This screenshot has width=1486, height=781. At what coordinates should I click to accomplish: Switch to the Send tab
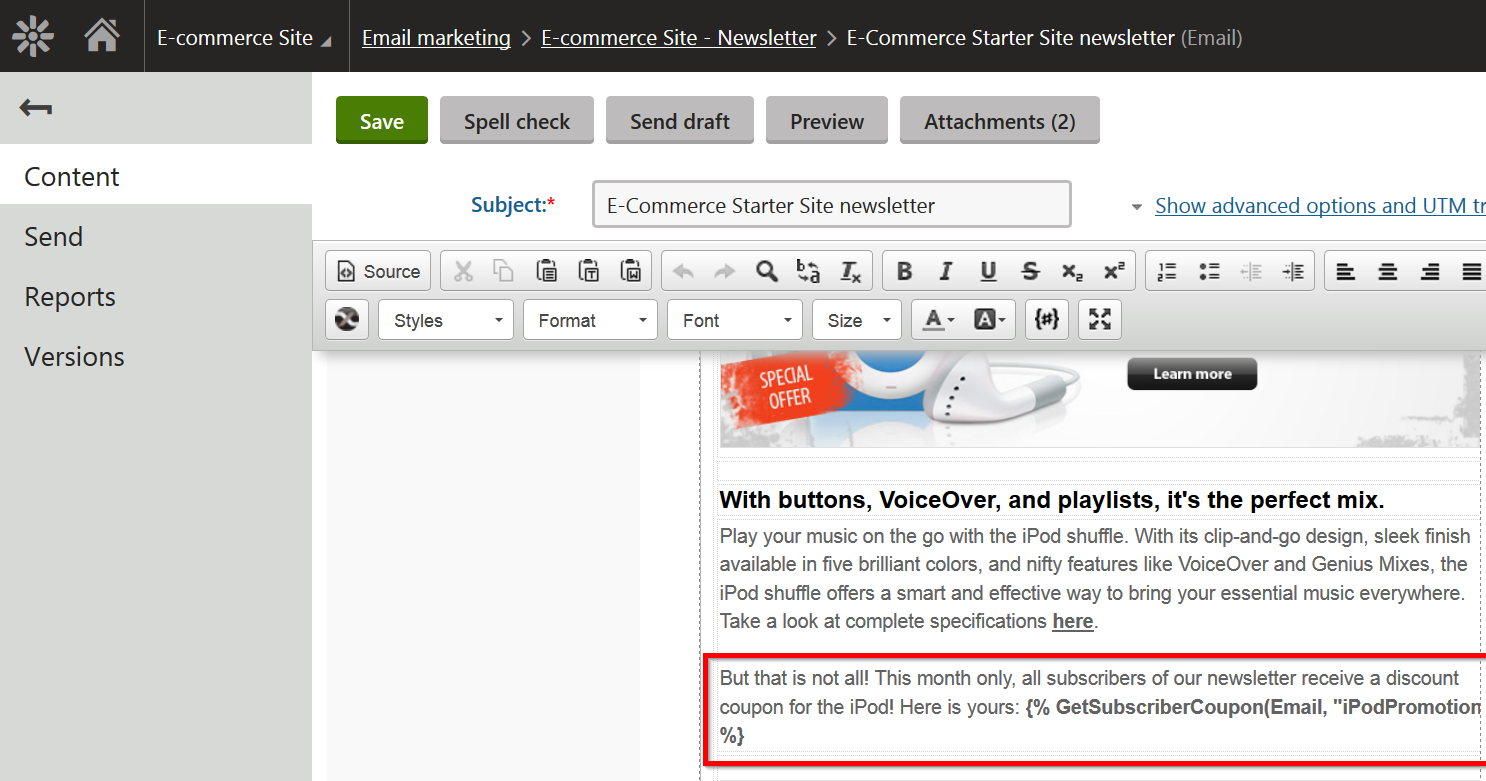coord(156,236)
